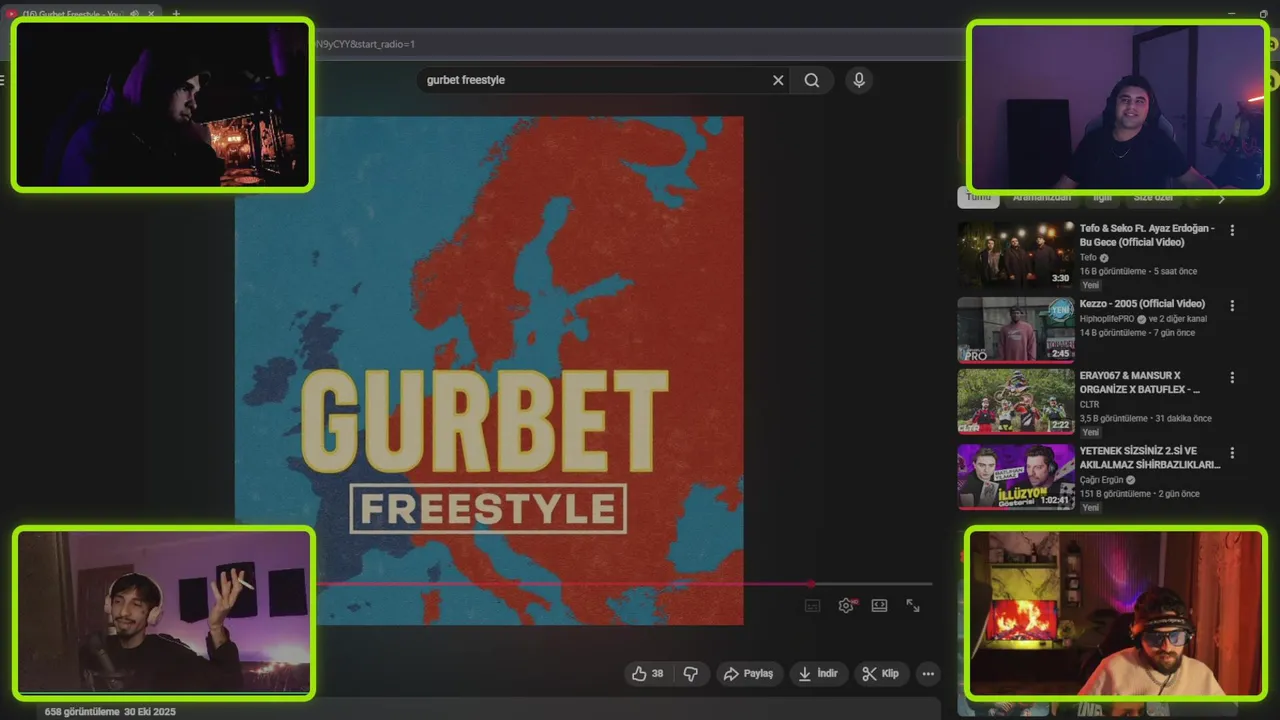Click the progress bar scrubber handle
Screen dimensions: 1280x720
(x=812, y=584)
